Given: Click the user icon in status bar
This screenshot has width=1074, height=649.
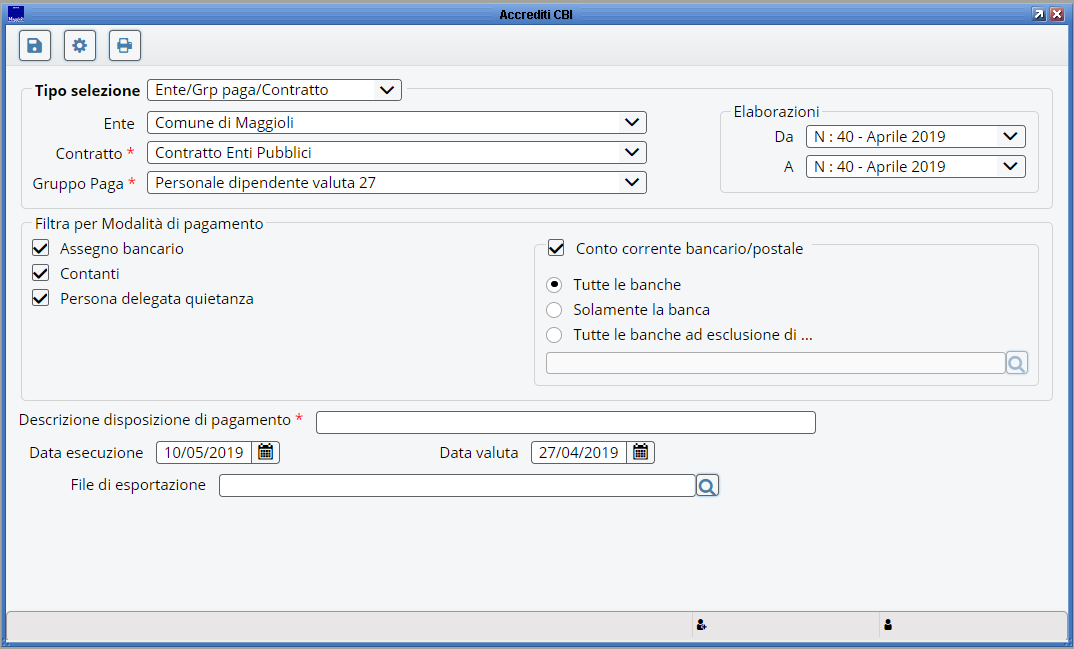Looking at the screenshot, I should (x=888, y=624).
